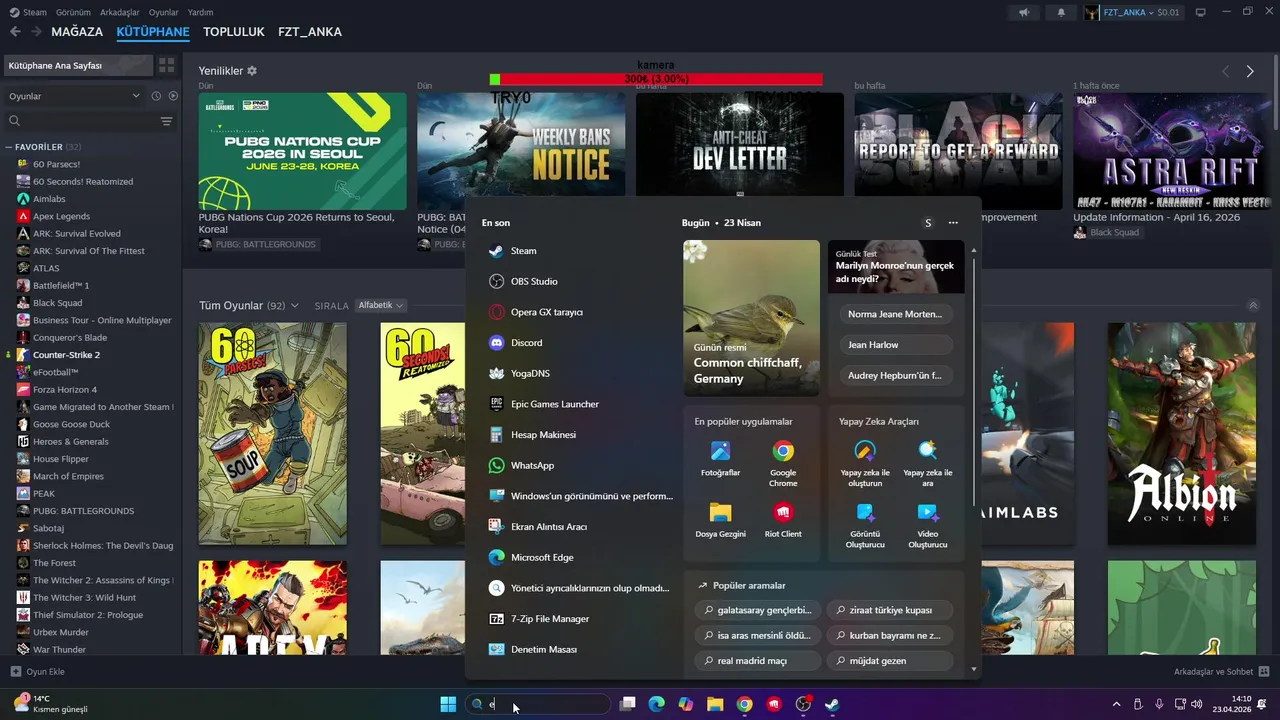
Task: Open the Görünüm menu
Action: [x=73, y=12]
